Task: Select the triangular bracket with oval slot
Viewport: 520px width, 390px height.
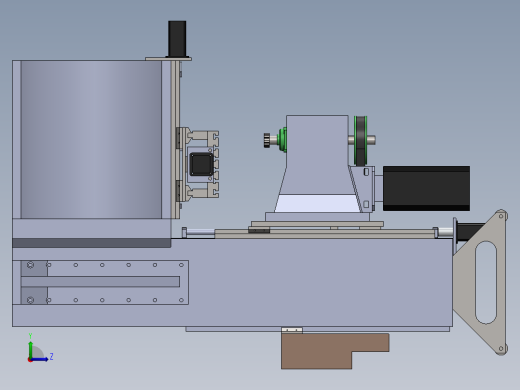Action: click(481, 282)
